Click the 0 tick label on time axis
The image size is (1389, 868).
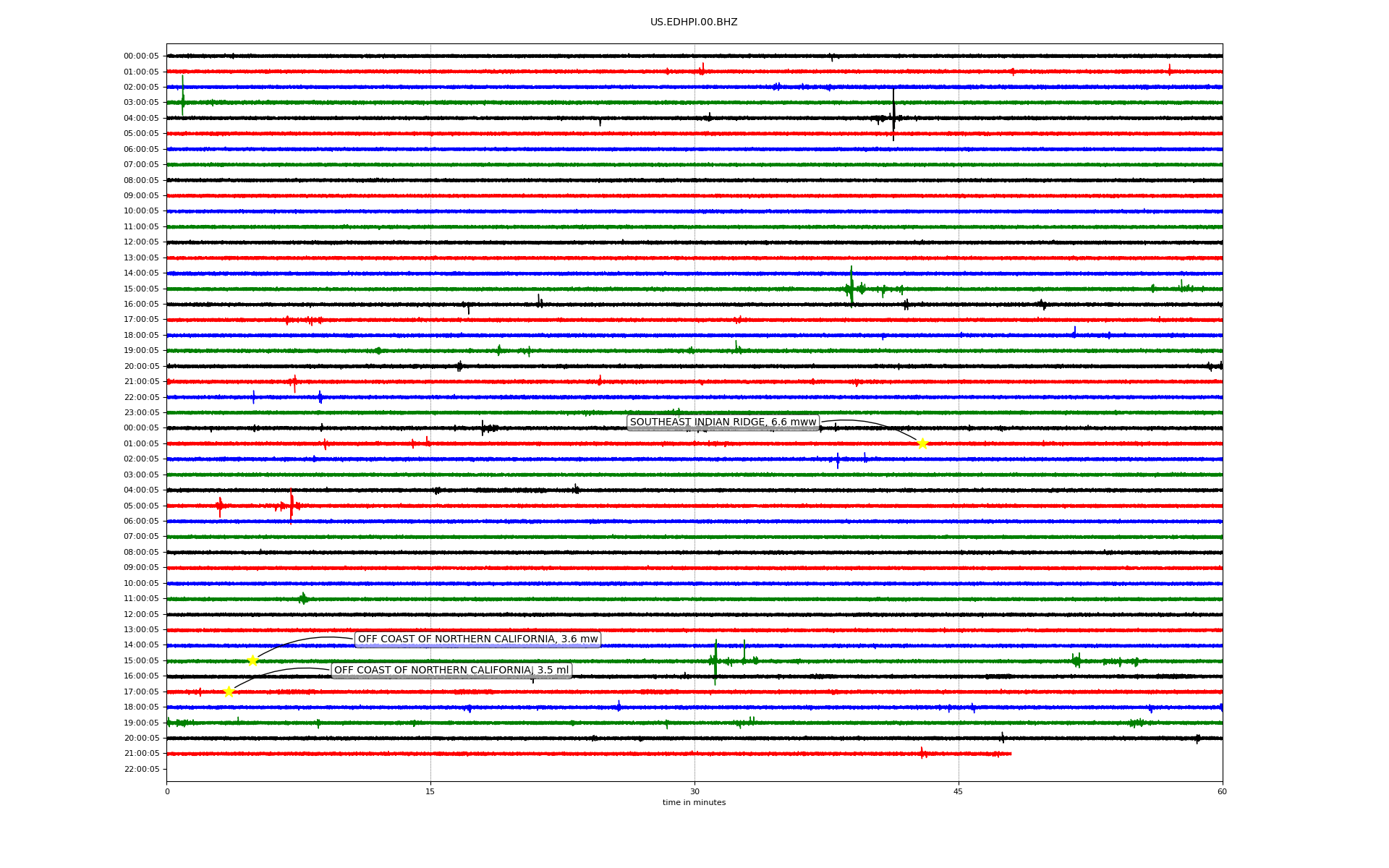pyautogui.click(x=167, y=791)
